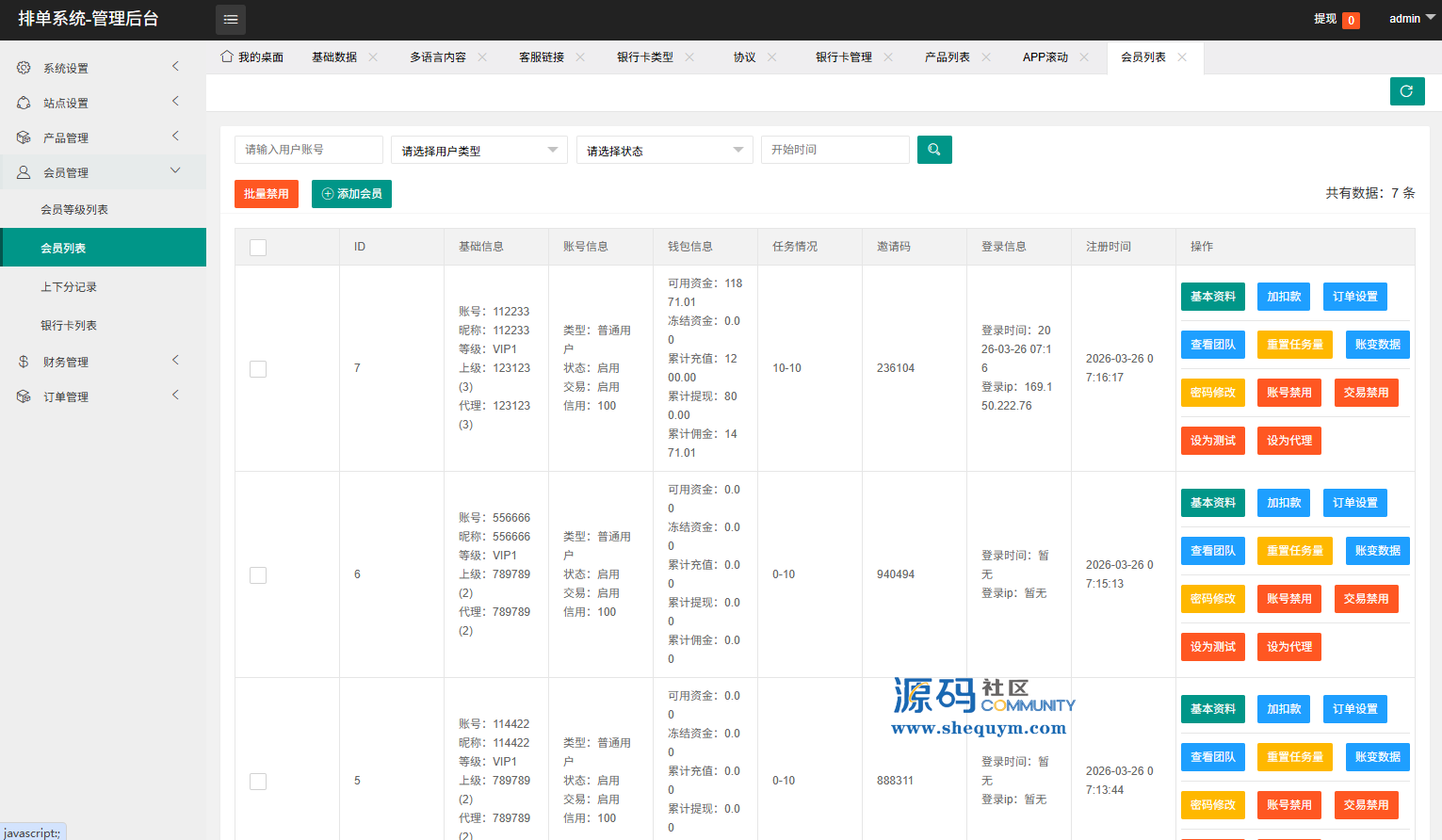
Task: Open the 请选择用户类型 dropdown
Action: pyautogui.click(x=478, y=151)
